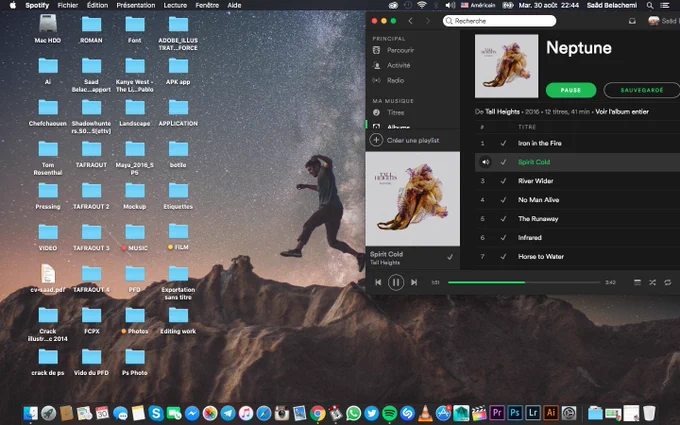Open the Présentation menu
This screenshot has width=680, height=425.
point(136,5)
